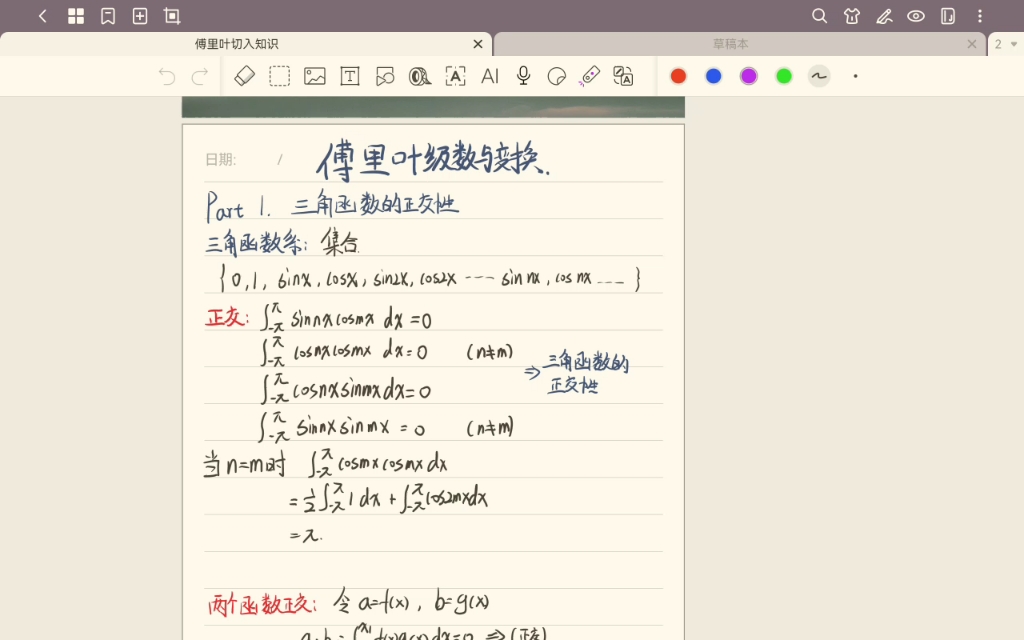
Task: Open search from the top toolbar
Action: pyautogui.click(x=819, y=16)
